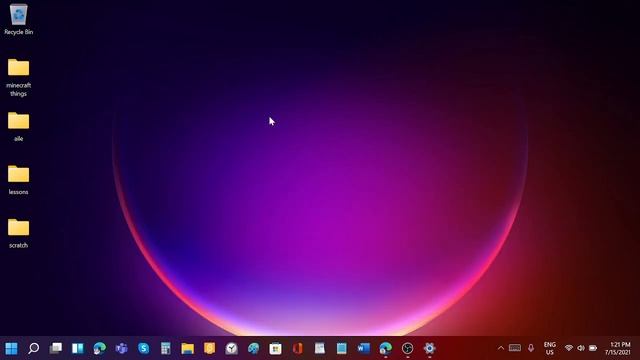Open the blue notepad icon on taskbar
640x360 pixels.
click(x=342, y=348)
